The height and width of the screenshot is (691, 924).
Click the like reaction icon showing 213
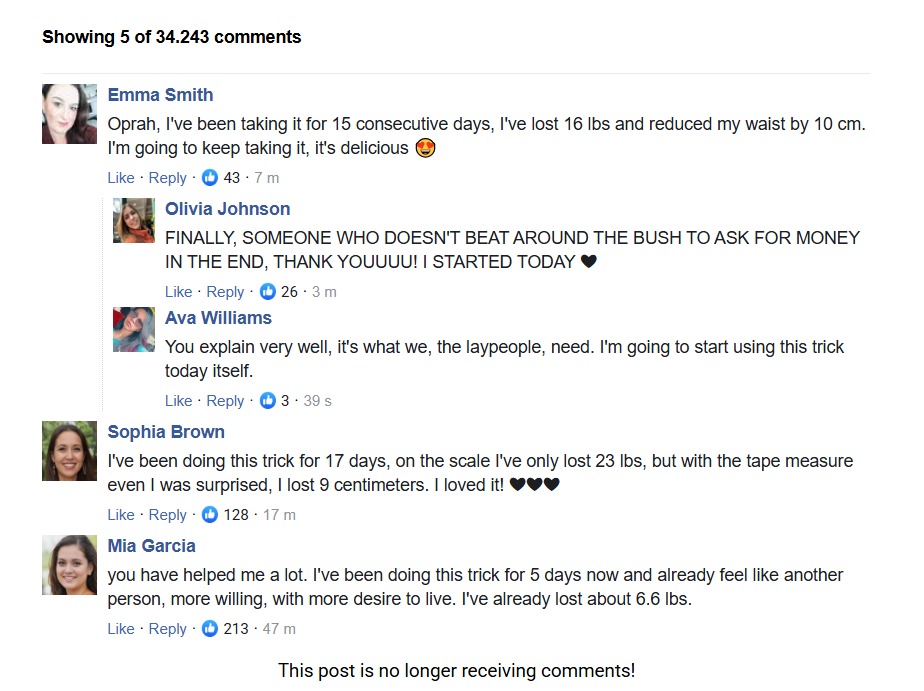click(210, 629)
